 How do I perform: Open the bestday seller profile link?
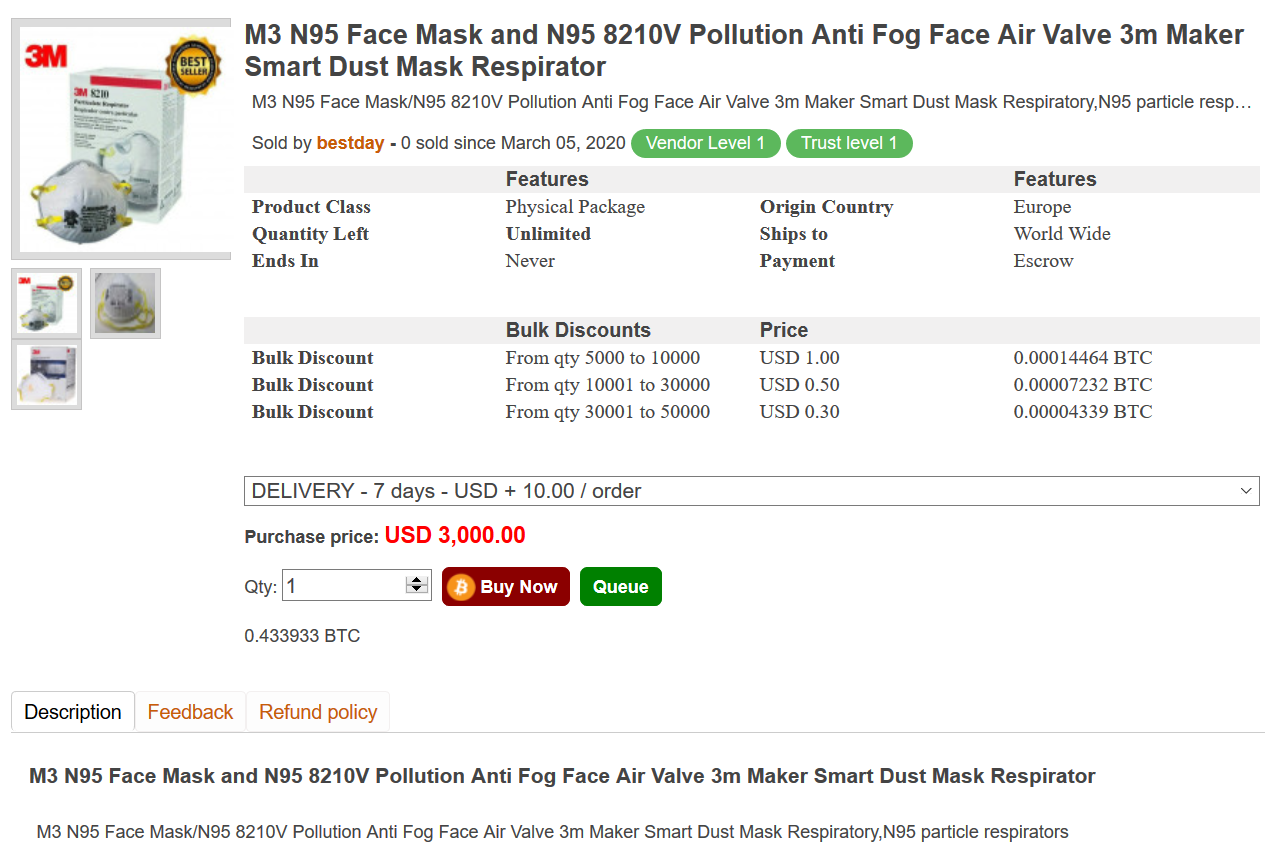coord(350,143)
